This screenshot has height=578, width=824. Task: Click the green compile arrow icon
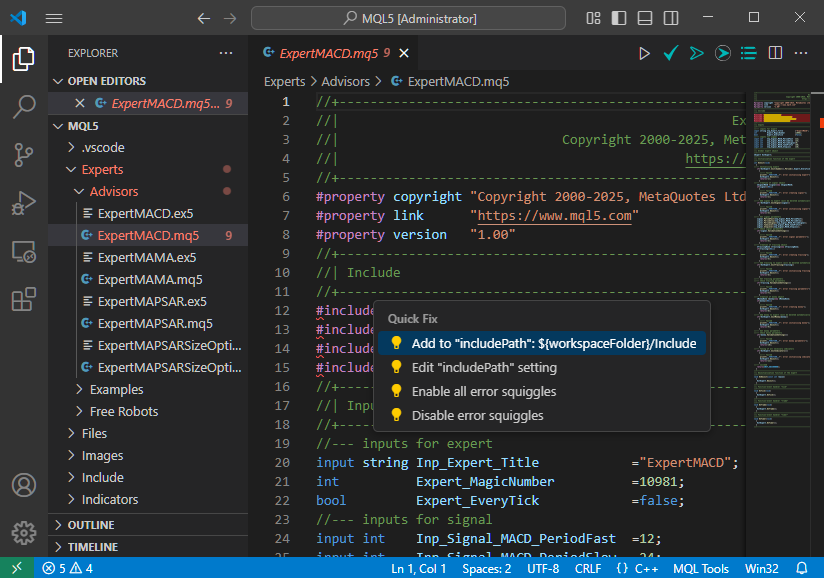(696, 53)
